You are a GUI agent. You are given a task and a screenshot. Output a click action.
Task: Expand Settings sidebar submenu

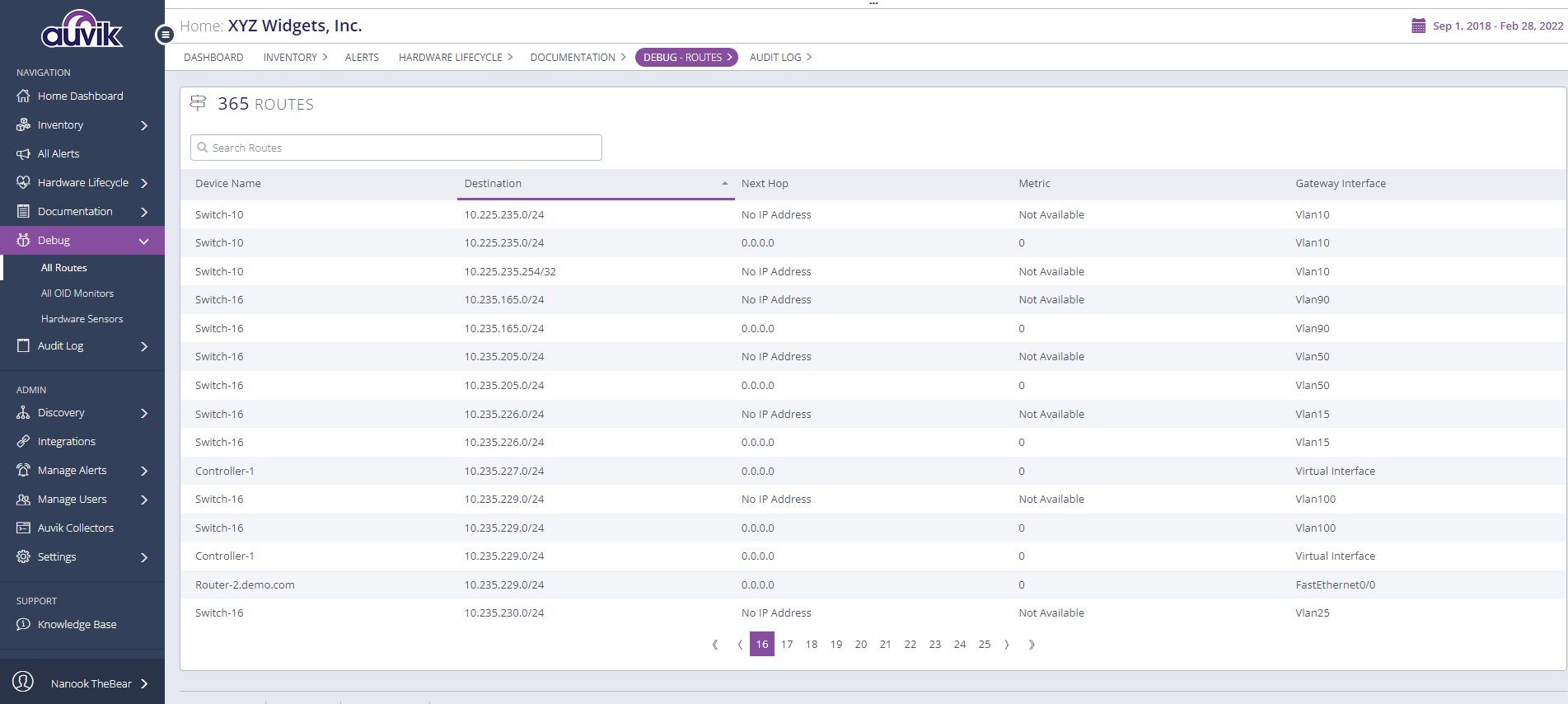[x=144, y=557]
